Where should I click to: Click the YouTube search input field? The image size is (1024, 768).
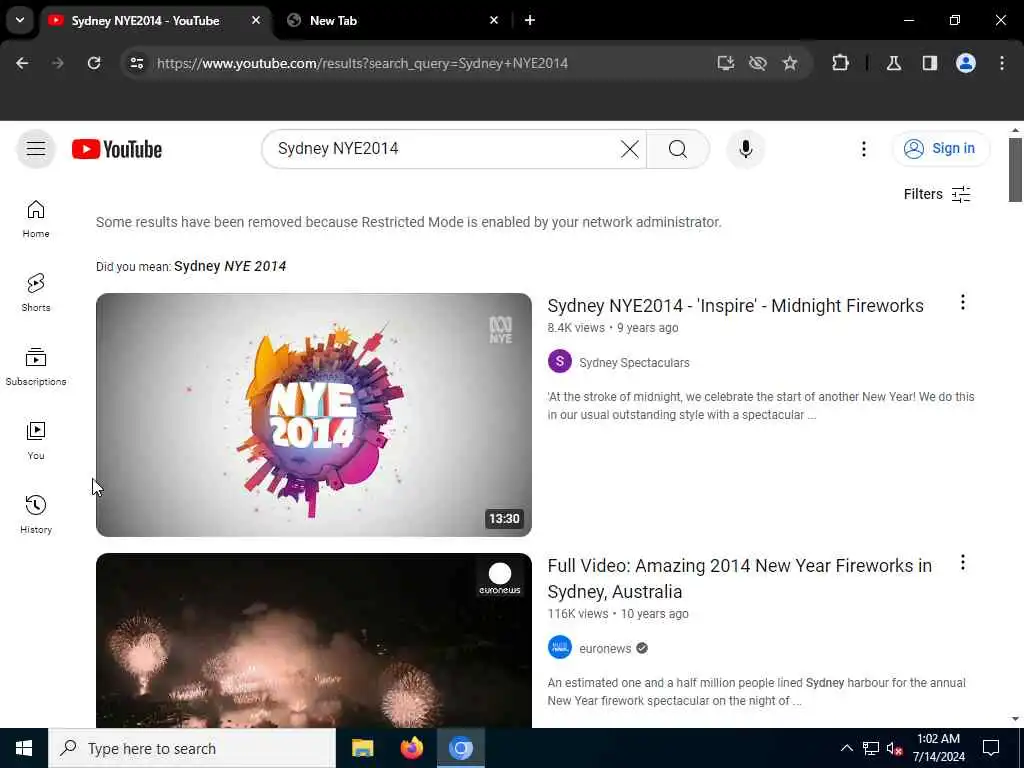444,149
